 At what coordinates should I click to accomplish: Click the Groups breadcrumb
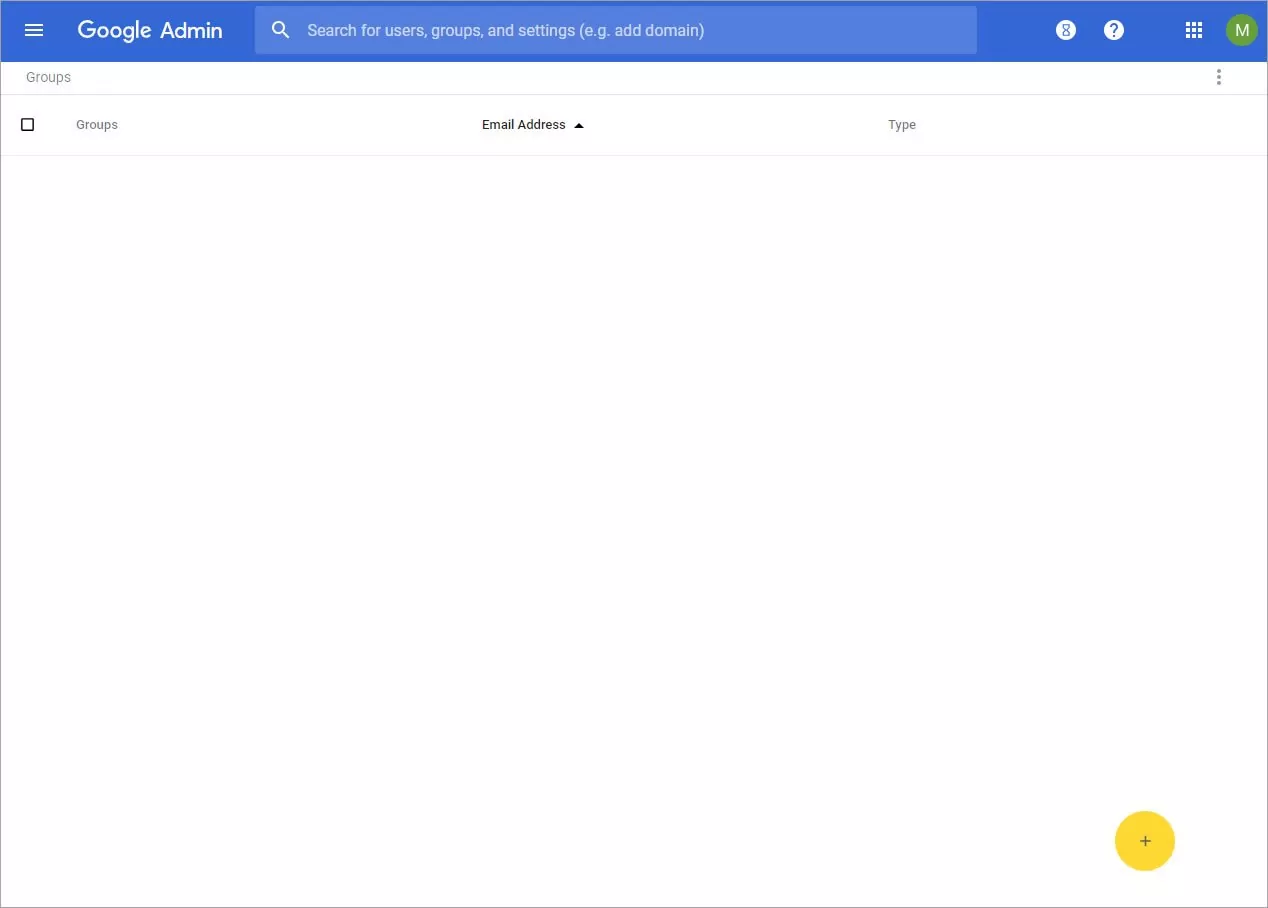coord(48,77)
